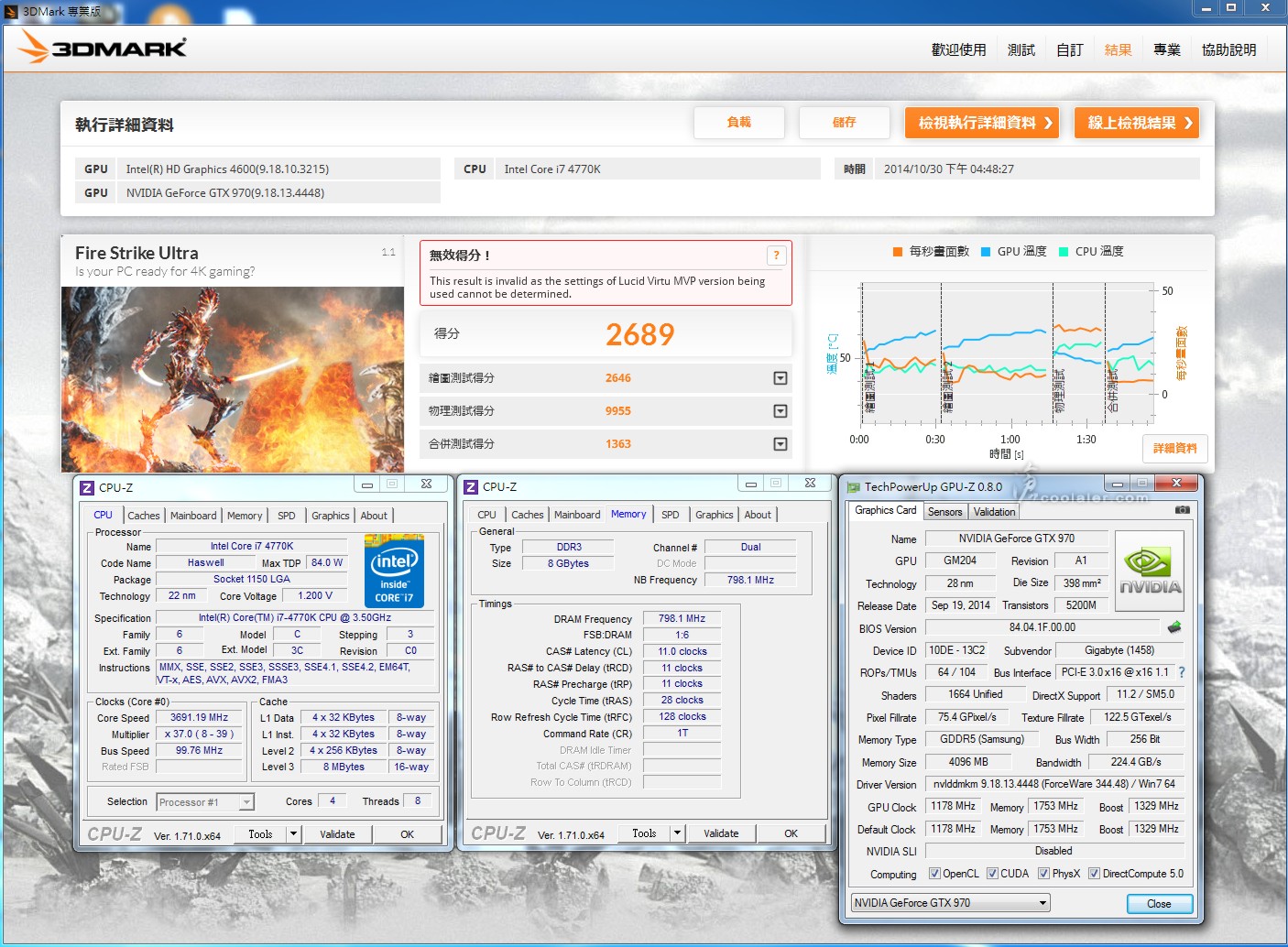Click the 詳細資料 button under the chart

(1175, 449)
